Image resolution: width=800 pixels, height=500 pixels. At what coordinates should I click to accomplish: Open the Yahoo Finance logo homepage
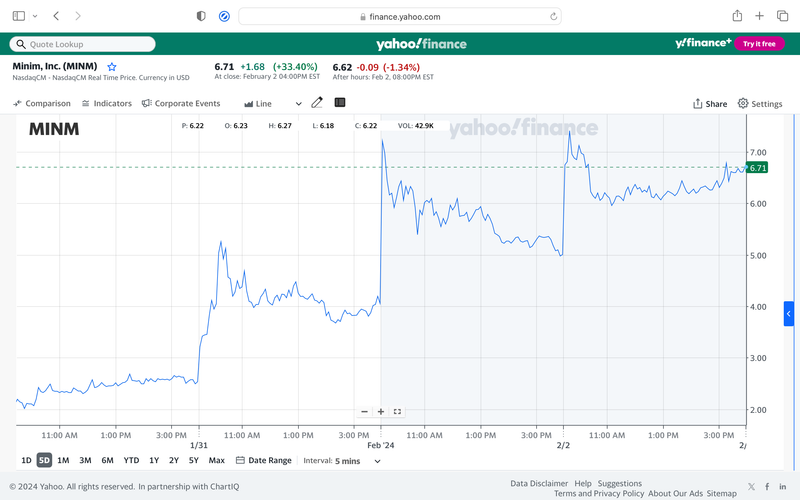click(421, 44)
